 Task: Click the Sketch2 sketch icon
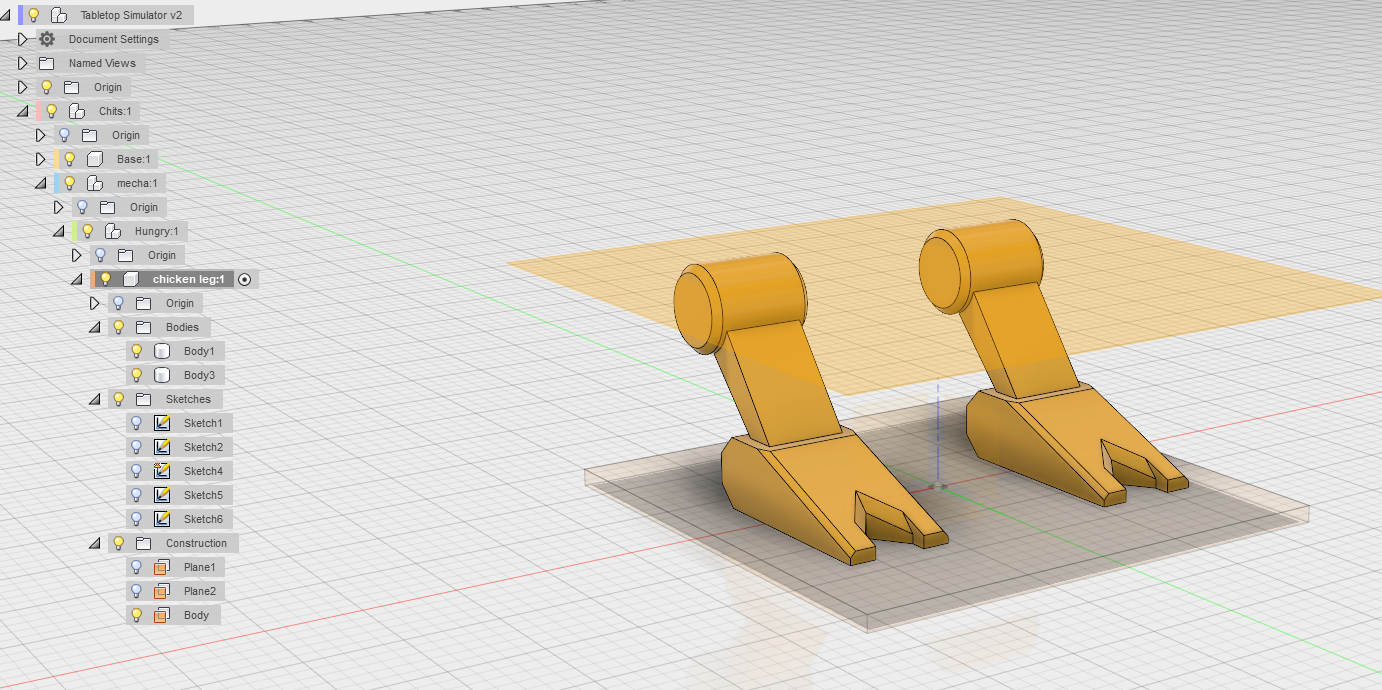point(162,447)
